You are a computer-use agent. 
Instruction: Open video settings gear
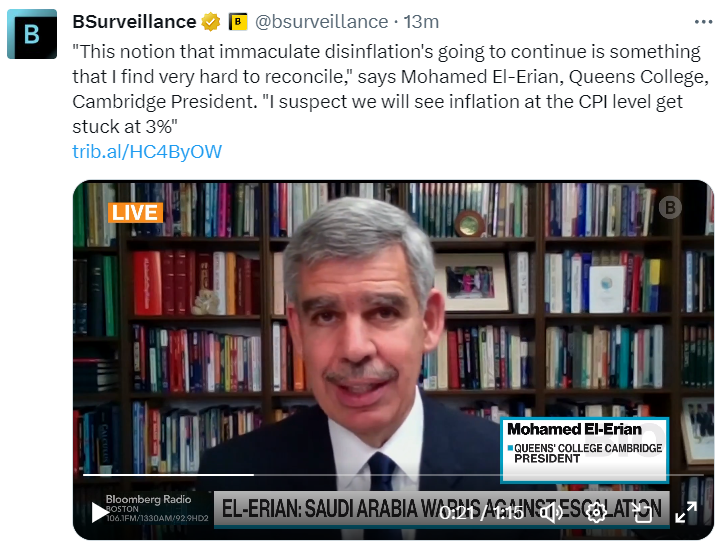[x=596, y=512]
